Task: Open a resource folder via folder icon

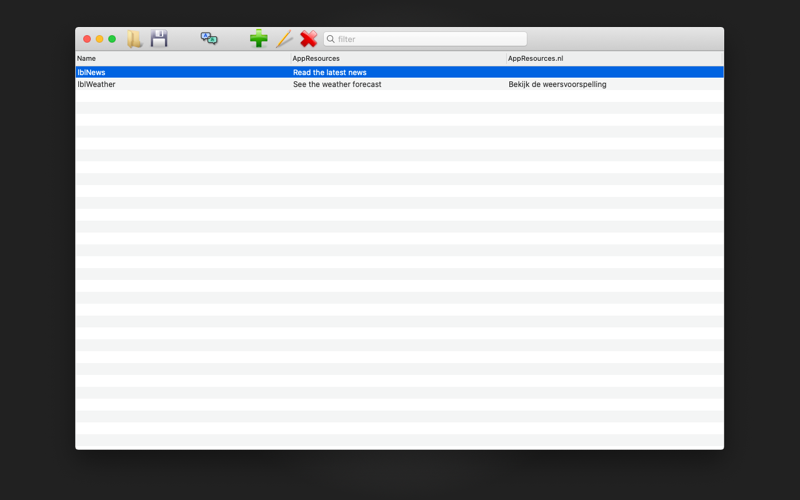Action: 135,39
